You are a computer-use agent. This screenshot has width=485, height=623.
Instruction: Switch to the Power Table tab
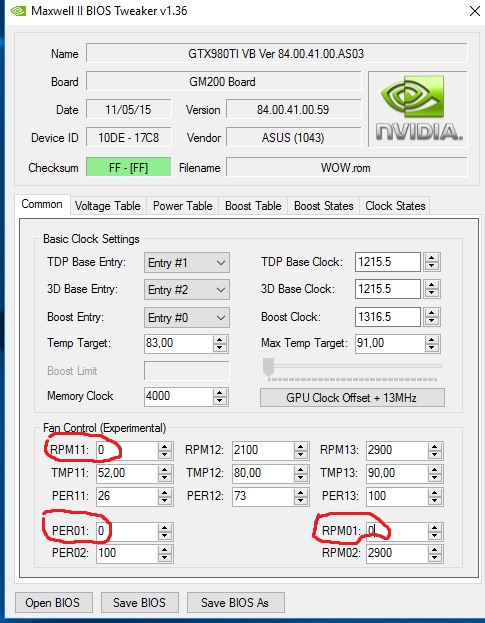182,206
